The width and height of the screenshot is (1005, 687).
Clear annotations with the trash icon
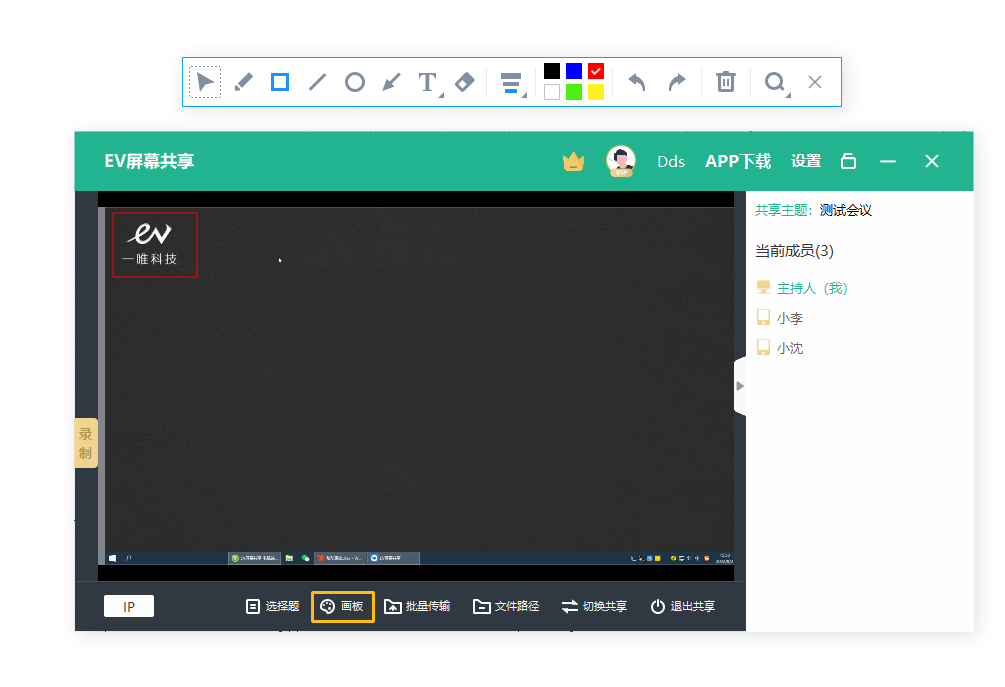point(725,81)
